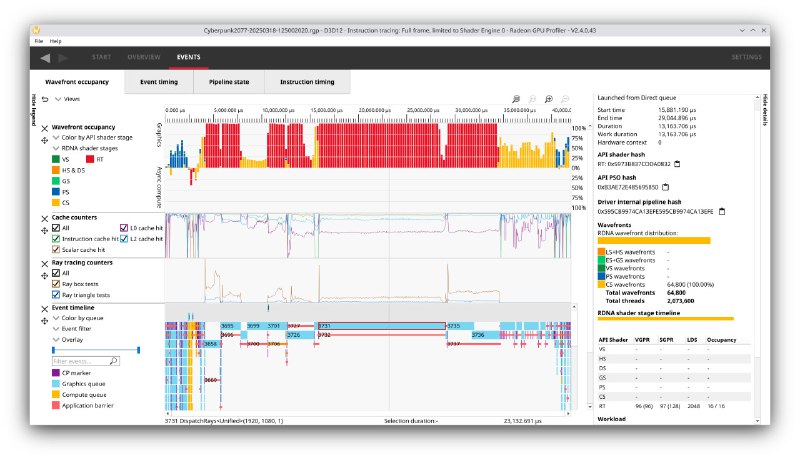This screenshot has height=460, width=800.
Task: Toggle the Ray triangle tests checkbox
Action: pos(56,295)
